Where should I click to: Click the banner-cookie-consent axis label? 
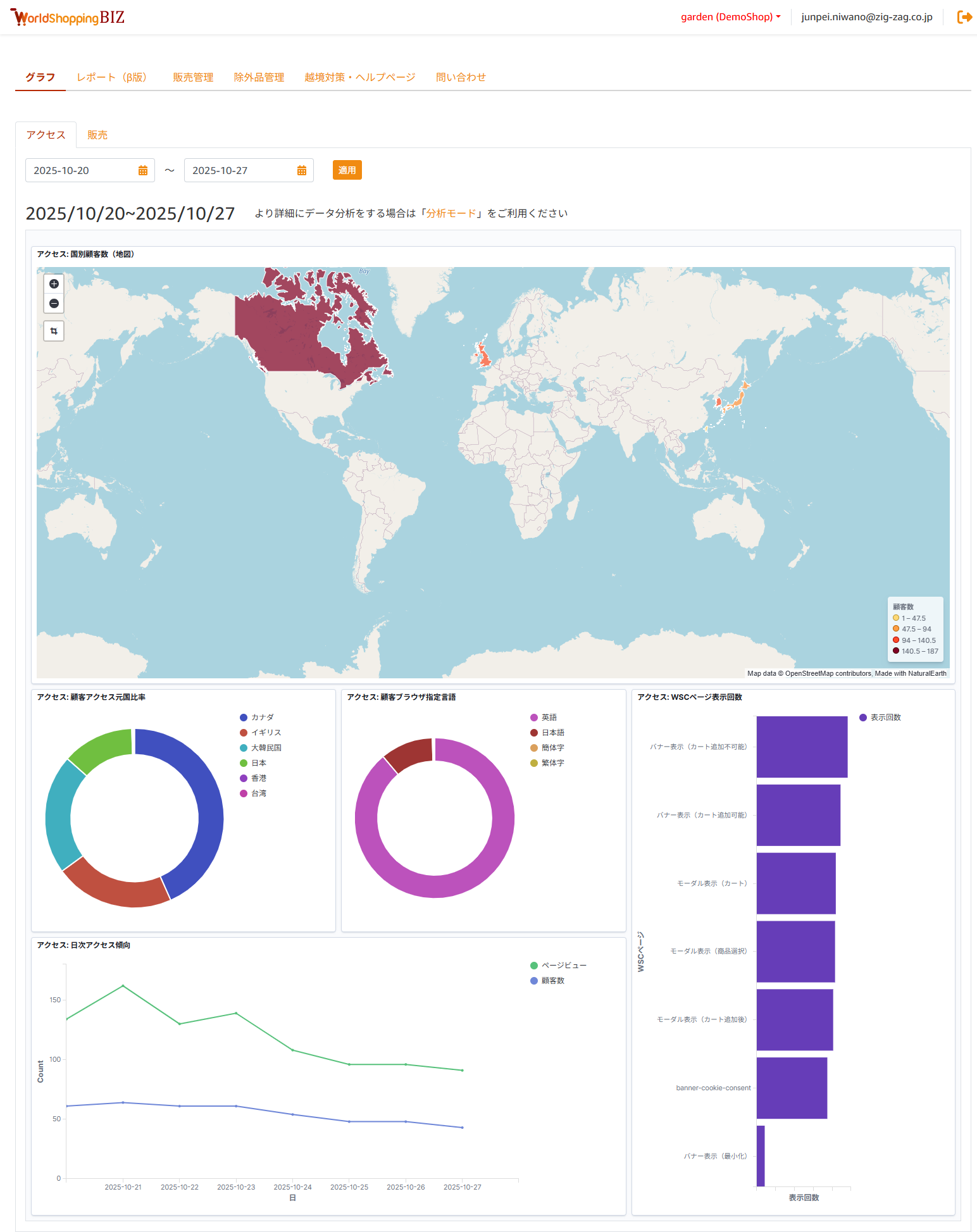coord(713,1088)
